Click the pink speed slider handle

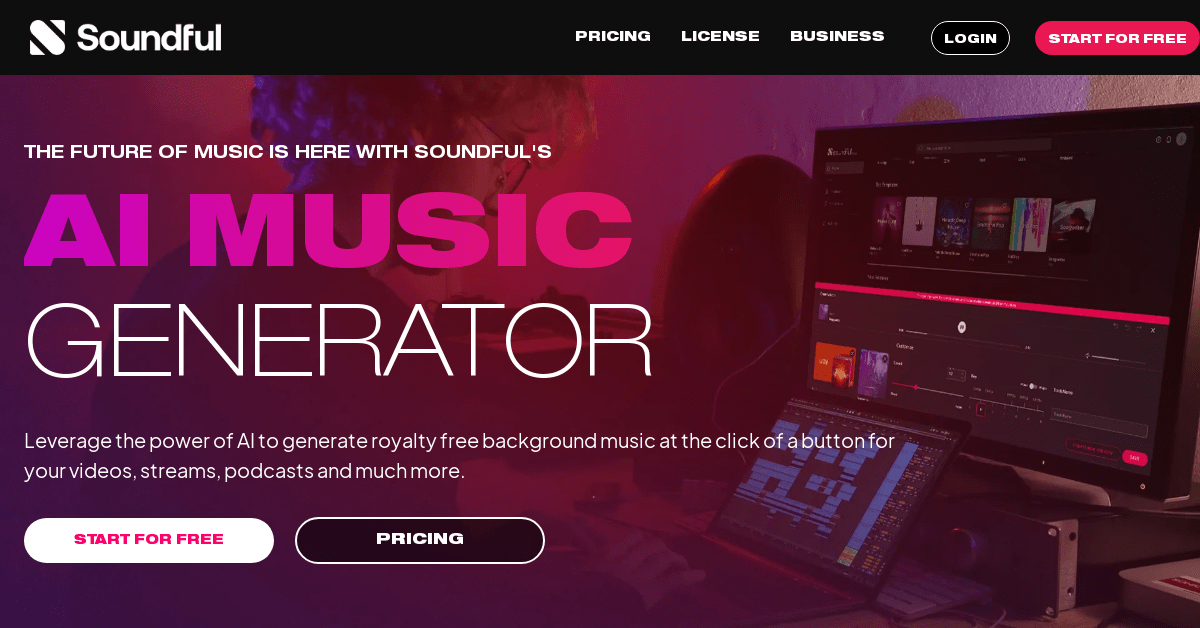(916, 387)
